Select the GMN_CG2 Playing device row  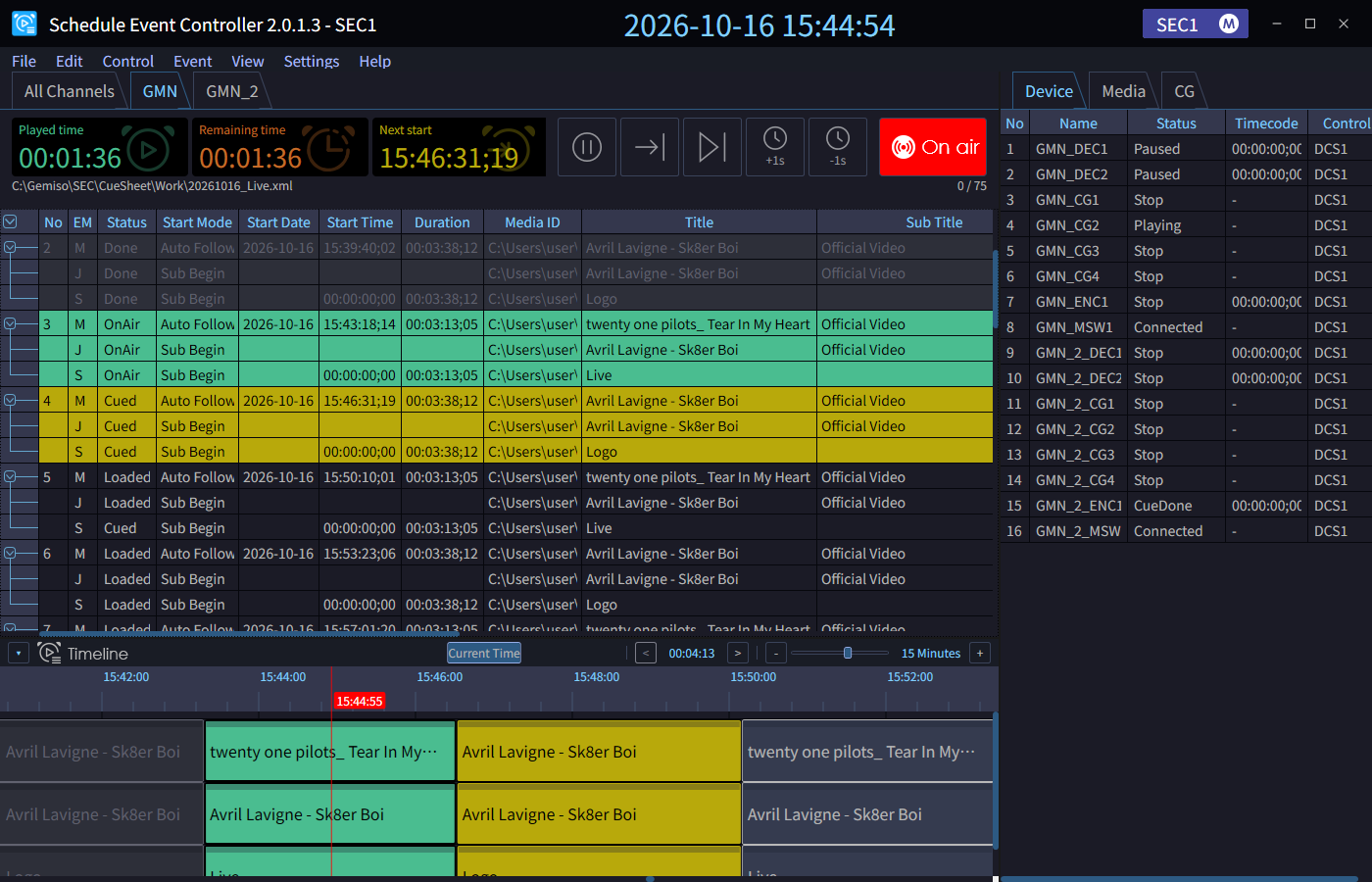(x=1186, y=225)
